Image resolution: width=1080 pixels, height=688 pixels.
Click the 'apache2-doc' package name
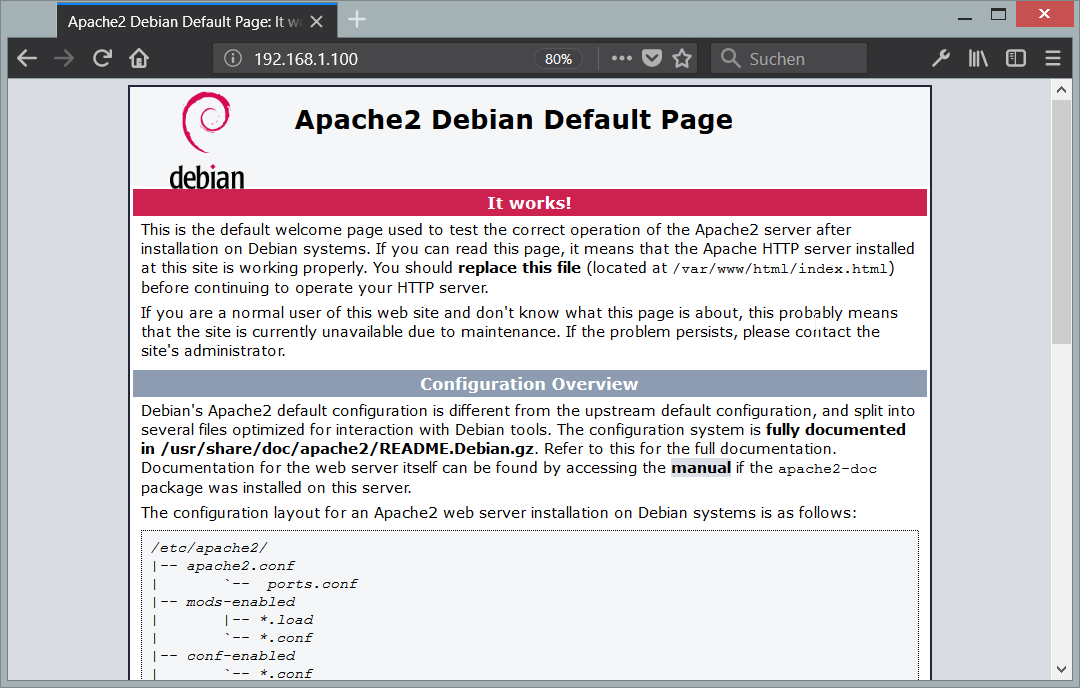click(x=827, y=469)
